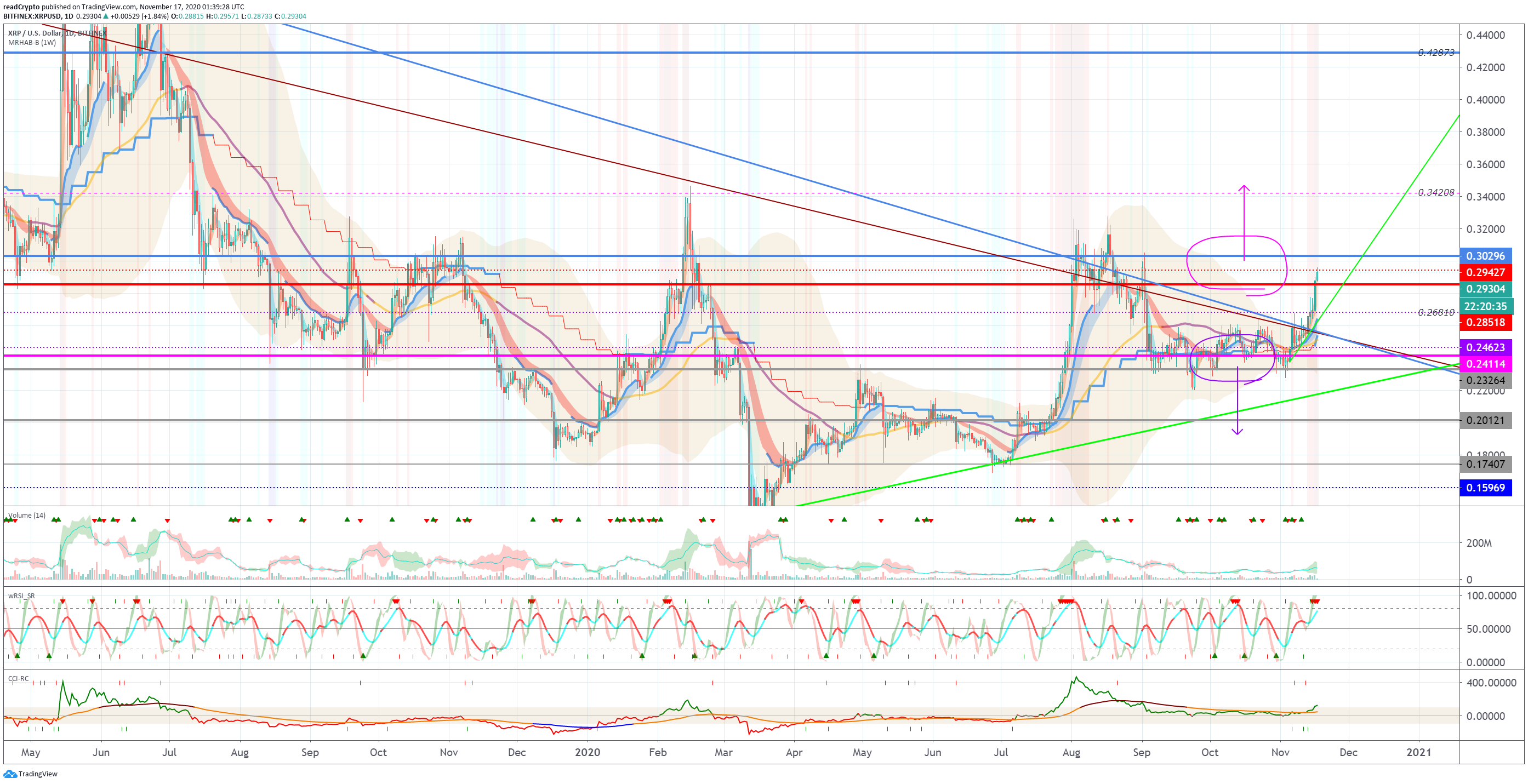Screen dimensions: 1528x784
Task: Click the 22:20:35 bar countdown label
Action: (x=1485, y=306)
